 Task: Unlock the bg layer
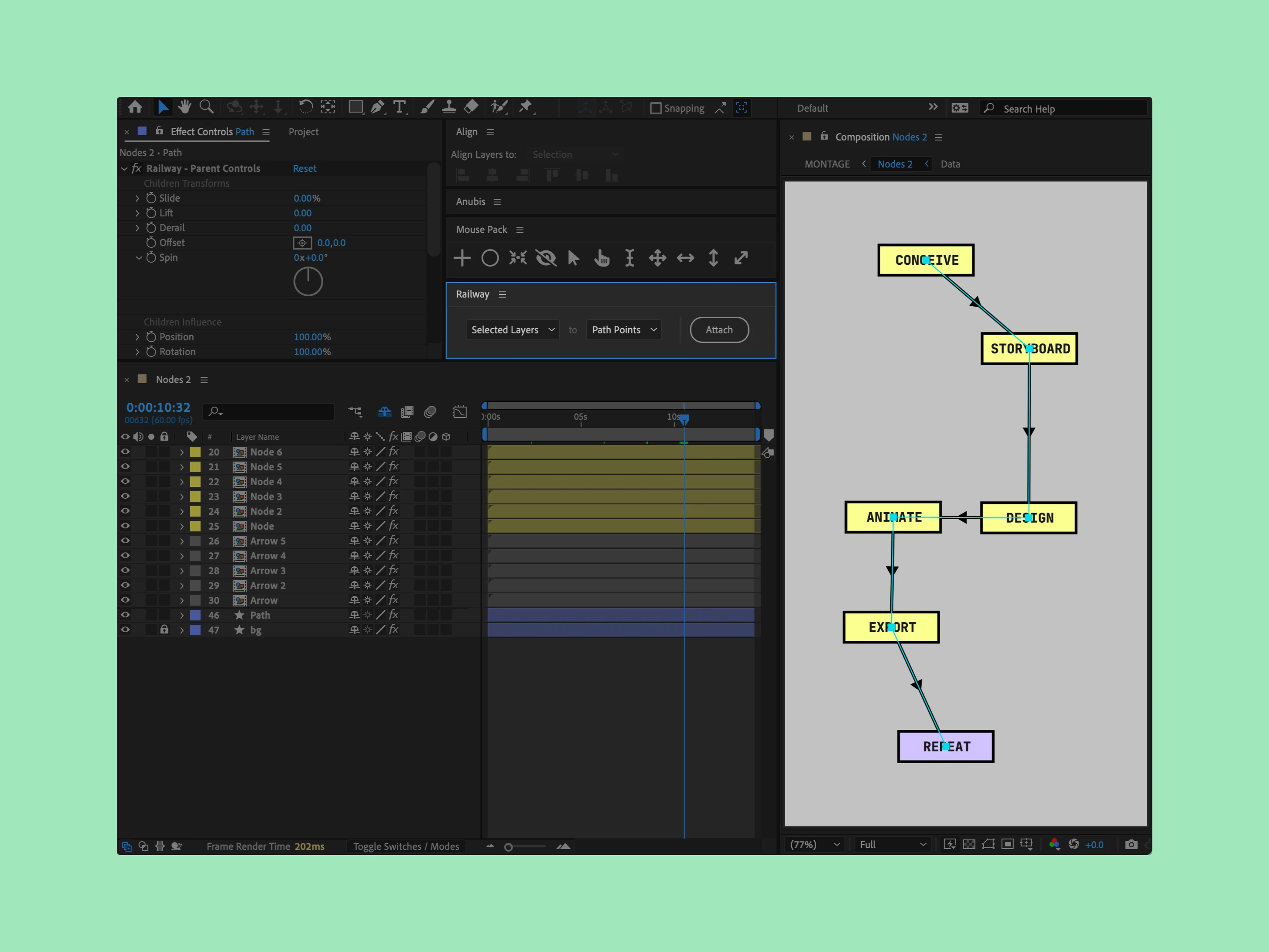tap(164, 630)
